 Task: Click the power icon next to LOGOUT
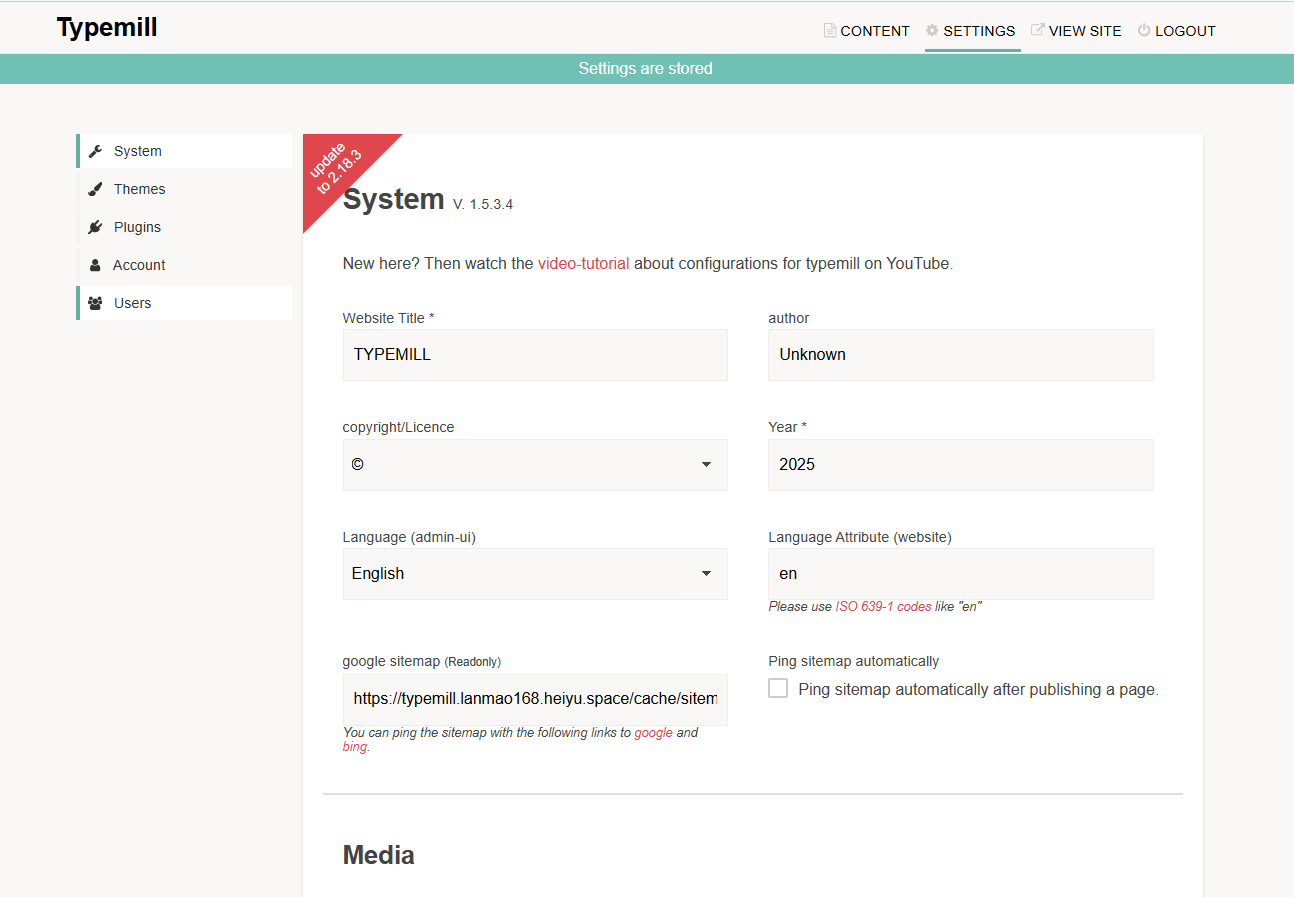[1144, 30]
